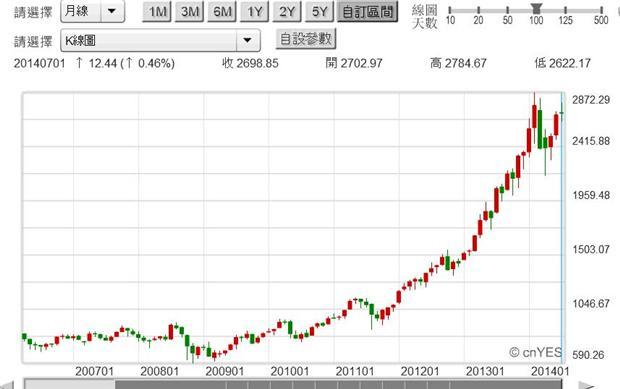The width and height of the screenshot is (620, 389).
Task: Click the low price 低 2622.17 value
Action: pos(562,63)
